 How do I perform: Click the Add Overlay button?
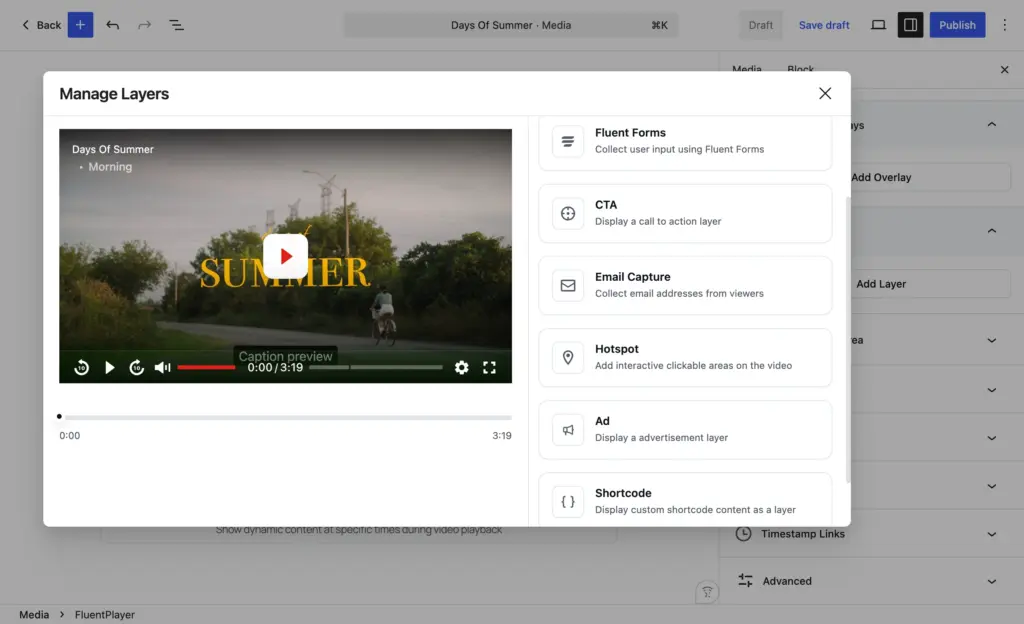tap(930, 177)
